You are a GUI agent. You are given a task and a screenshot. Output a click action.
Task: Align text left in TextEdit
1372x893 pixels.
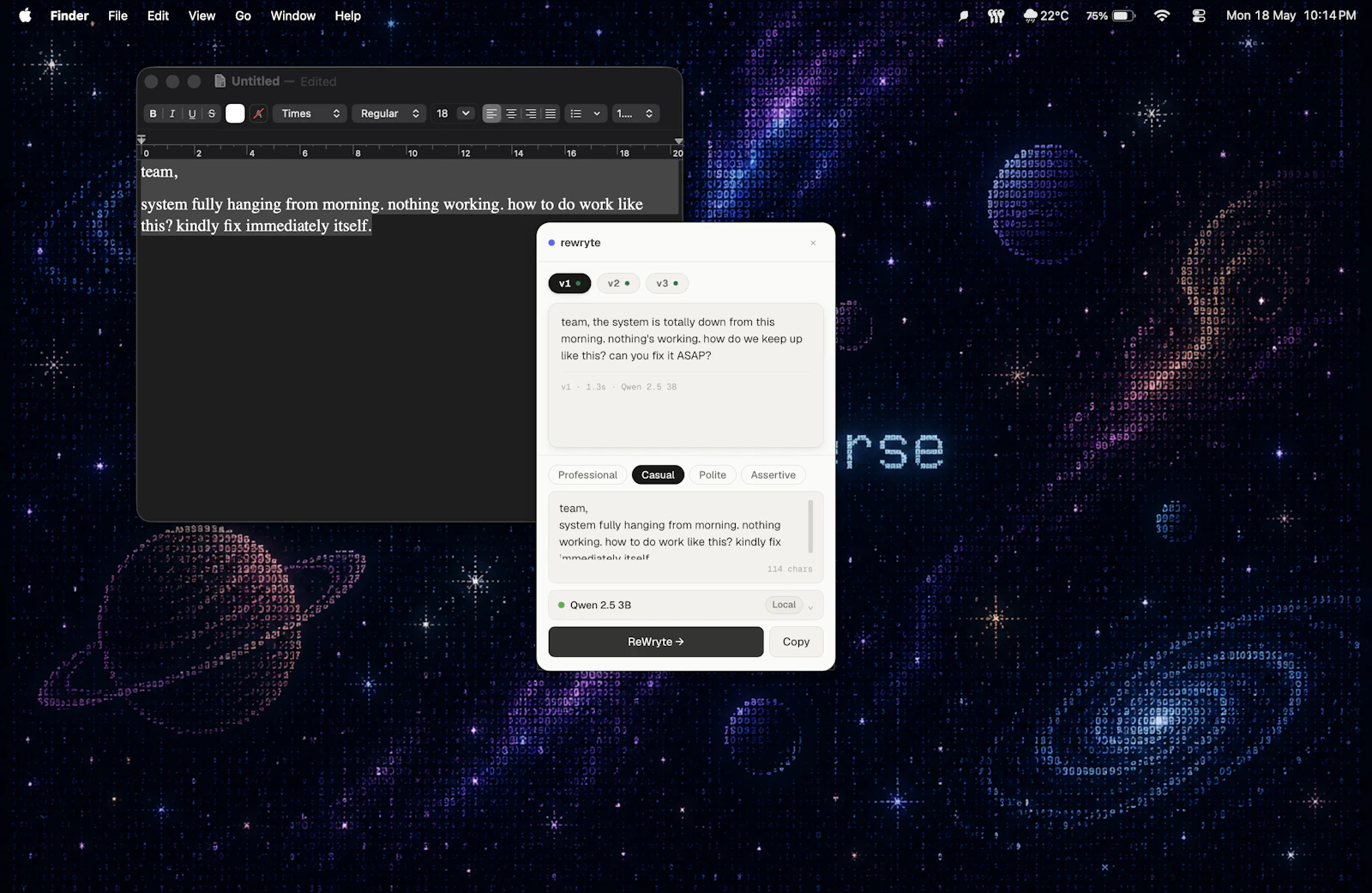(x=491, y=113)
